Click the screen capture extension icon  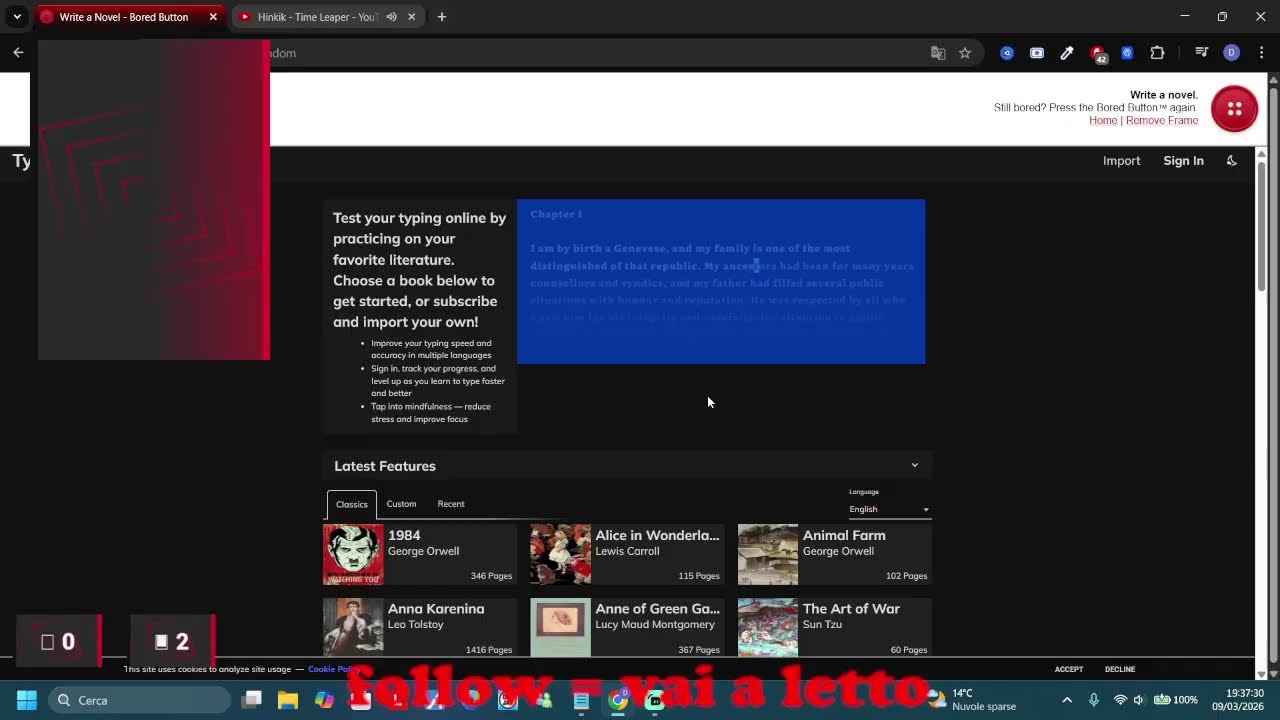(1037, 53)
